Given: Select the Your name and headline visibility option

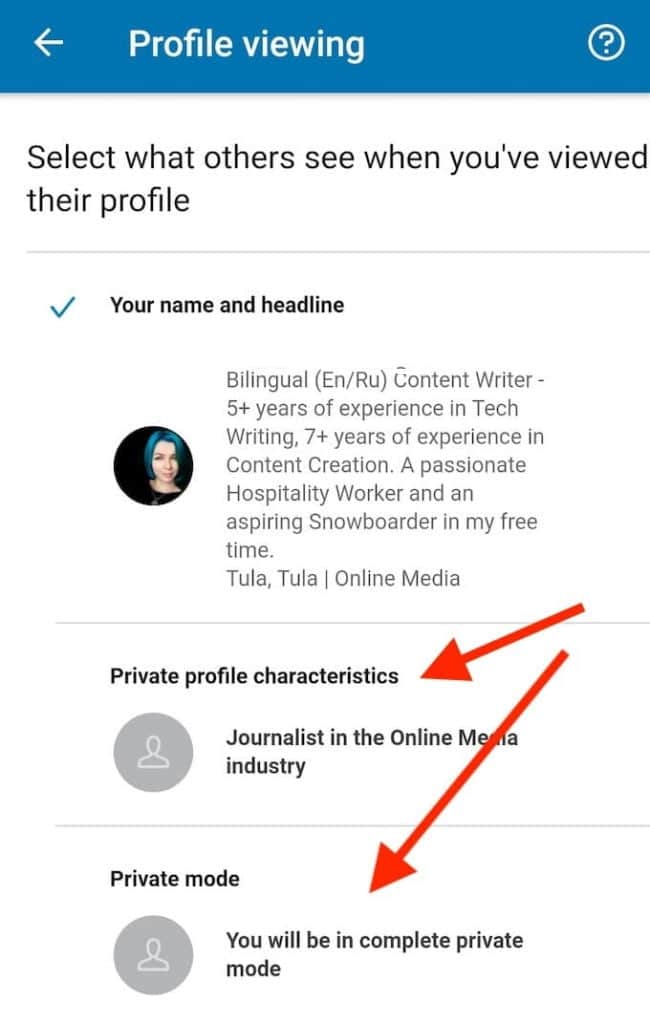Looking at the screenshot, I should pyautogui.click(x=227, y=305).
